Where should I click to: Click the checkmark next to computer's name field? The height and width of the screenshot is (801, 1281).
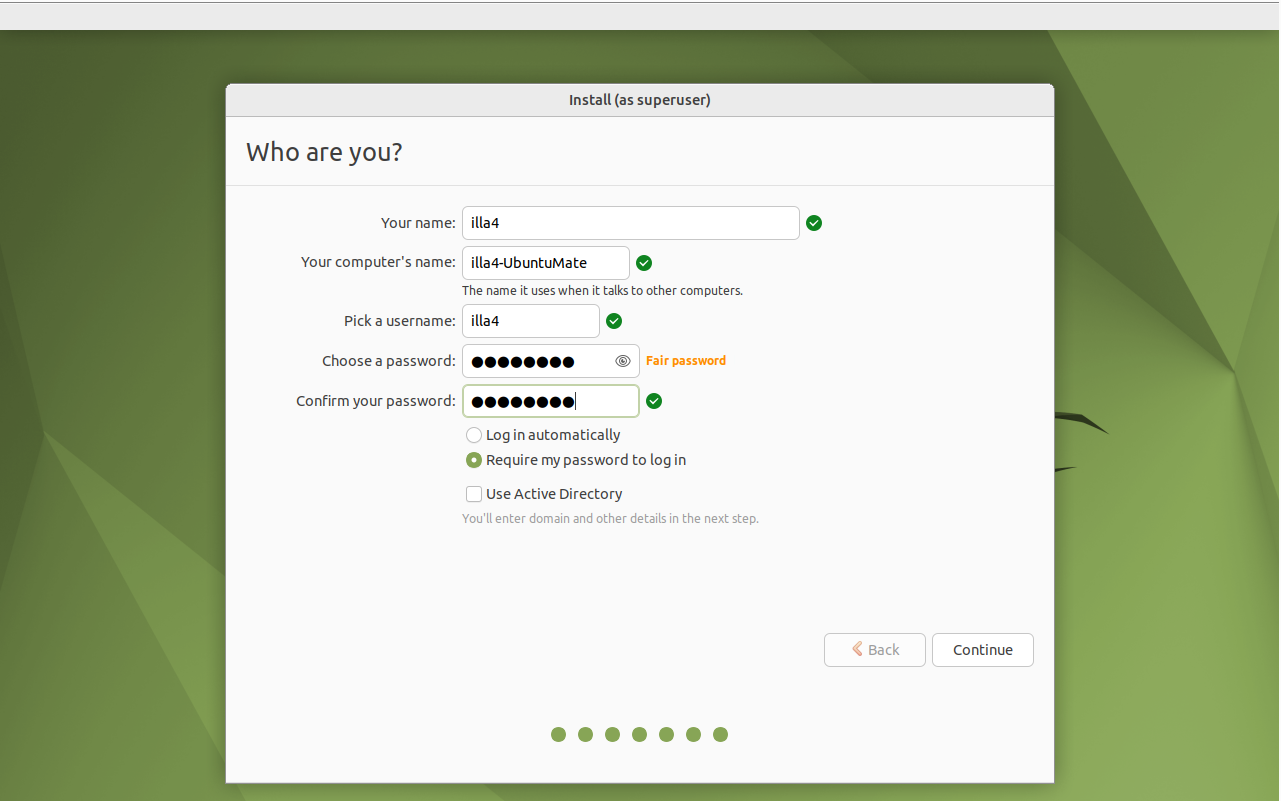[644, 263]
